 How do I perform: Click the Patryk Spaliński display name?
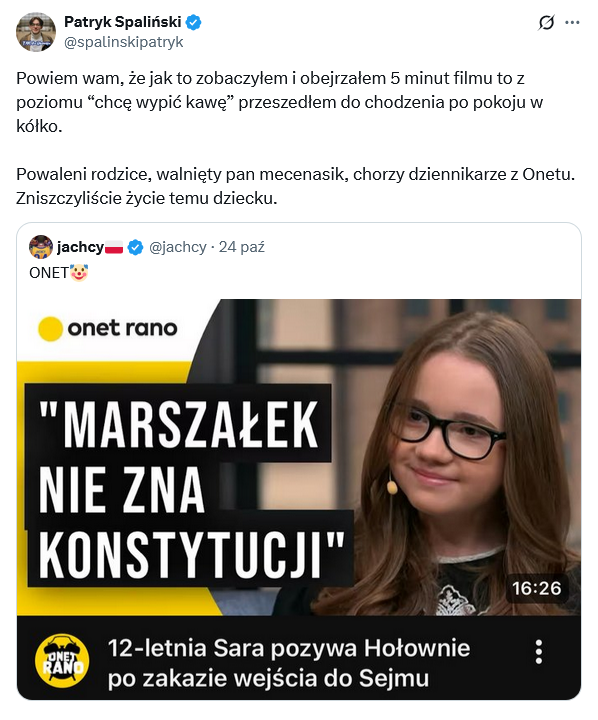pos(123,22)
